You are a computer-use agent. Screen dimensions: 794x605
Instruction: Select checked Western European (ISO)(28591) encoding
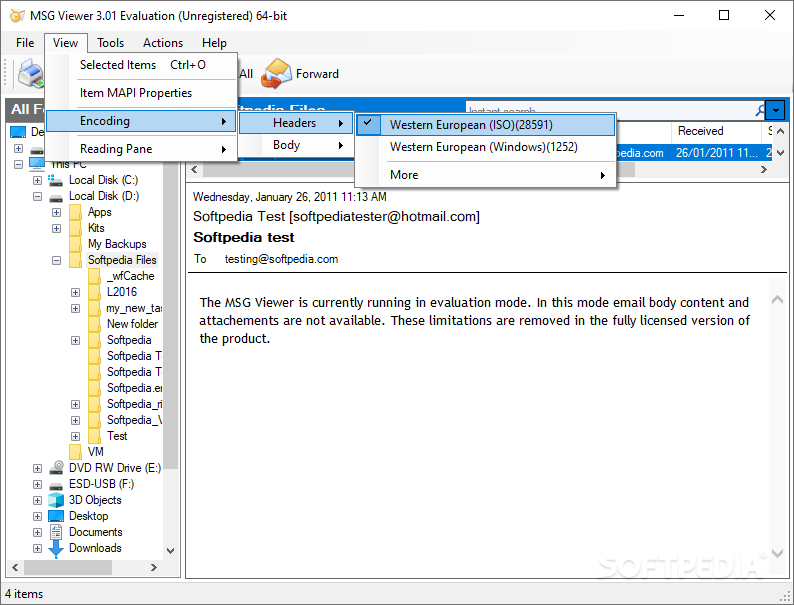pos(486,125)
